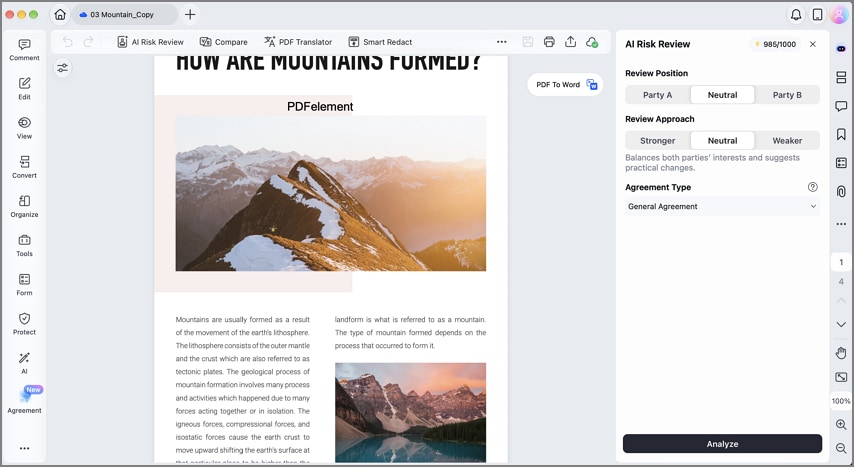Viewport: 854px width, 467px height.
Task: Select Neutral review position
Action: (x=722, y=95)
